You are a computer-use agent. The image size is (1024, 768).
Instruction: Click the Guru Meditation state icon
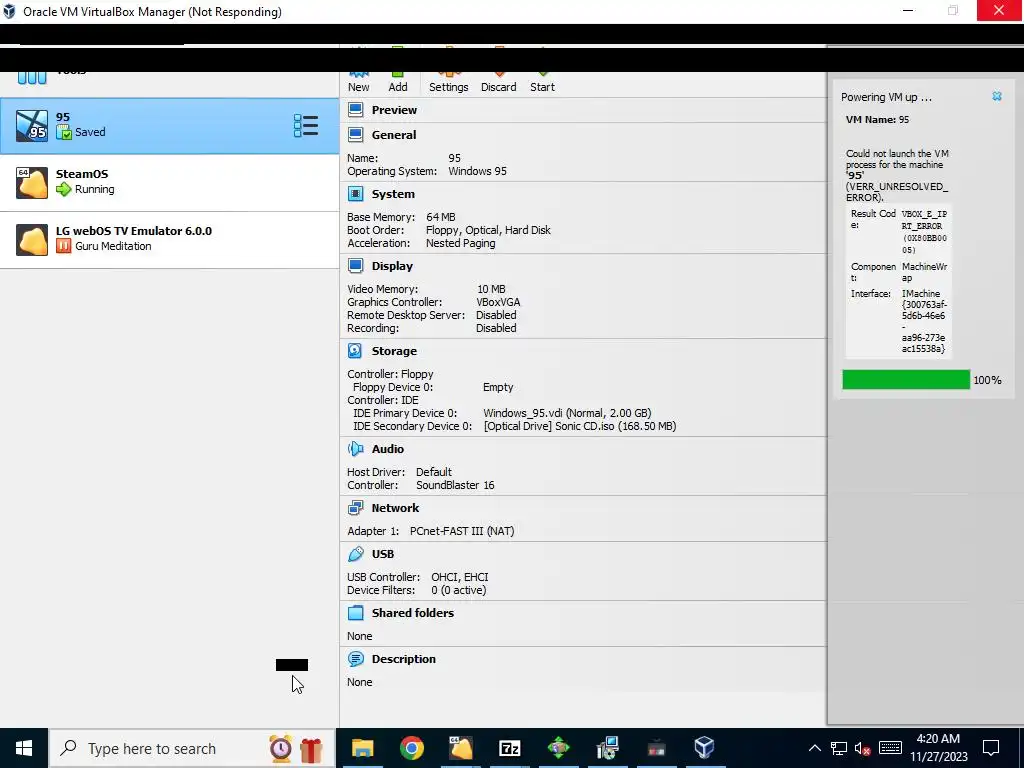(63, 246)
